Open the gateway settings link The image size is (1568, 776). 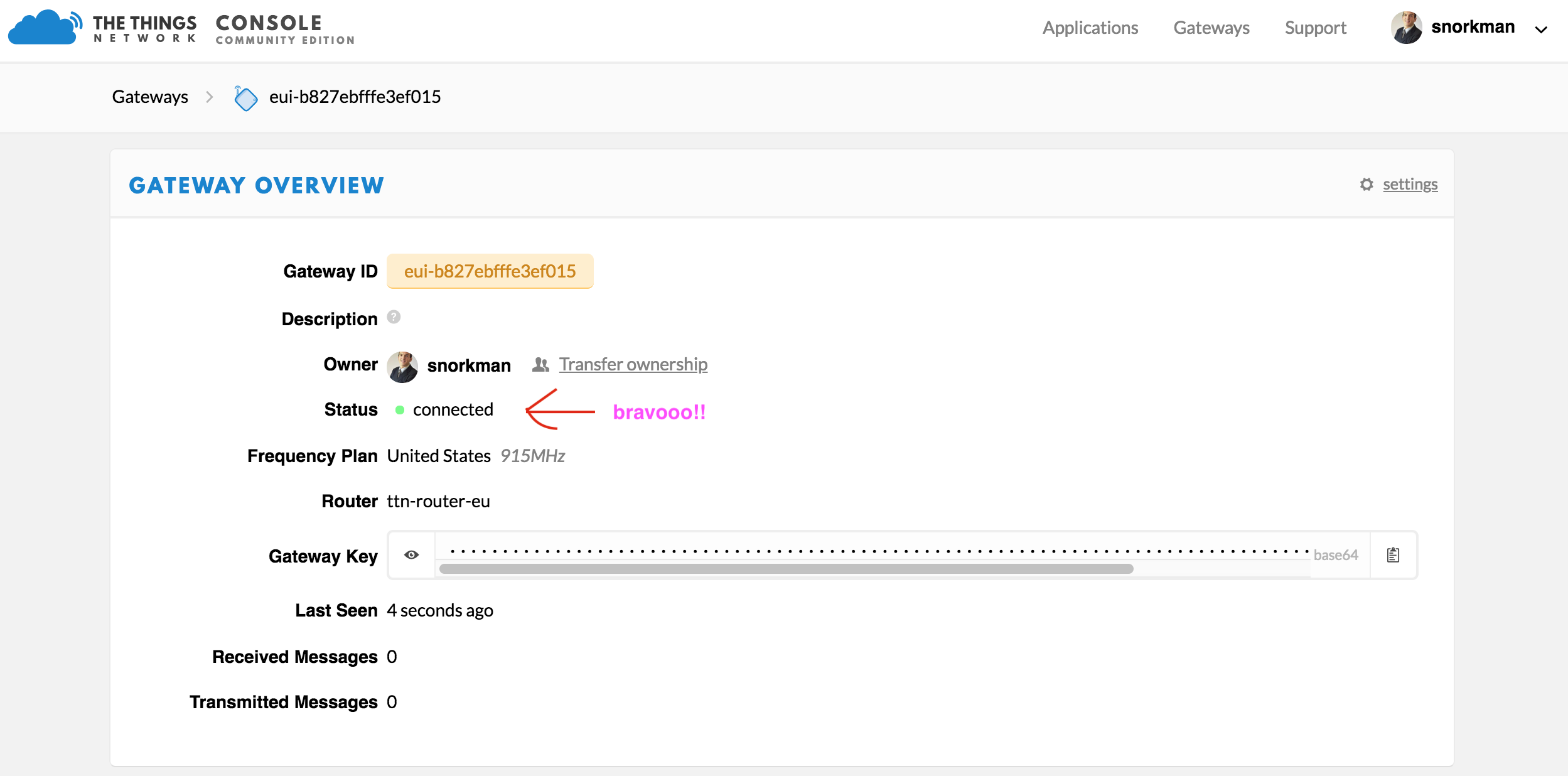coord(1410,184)
